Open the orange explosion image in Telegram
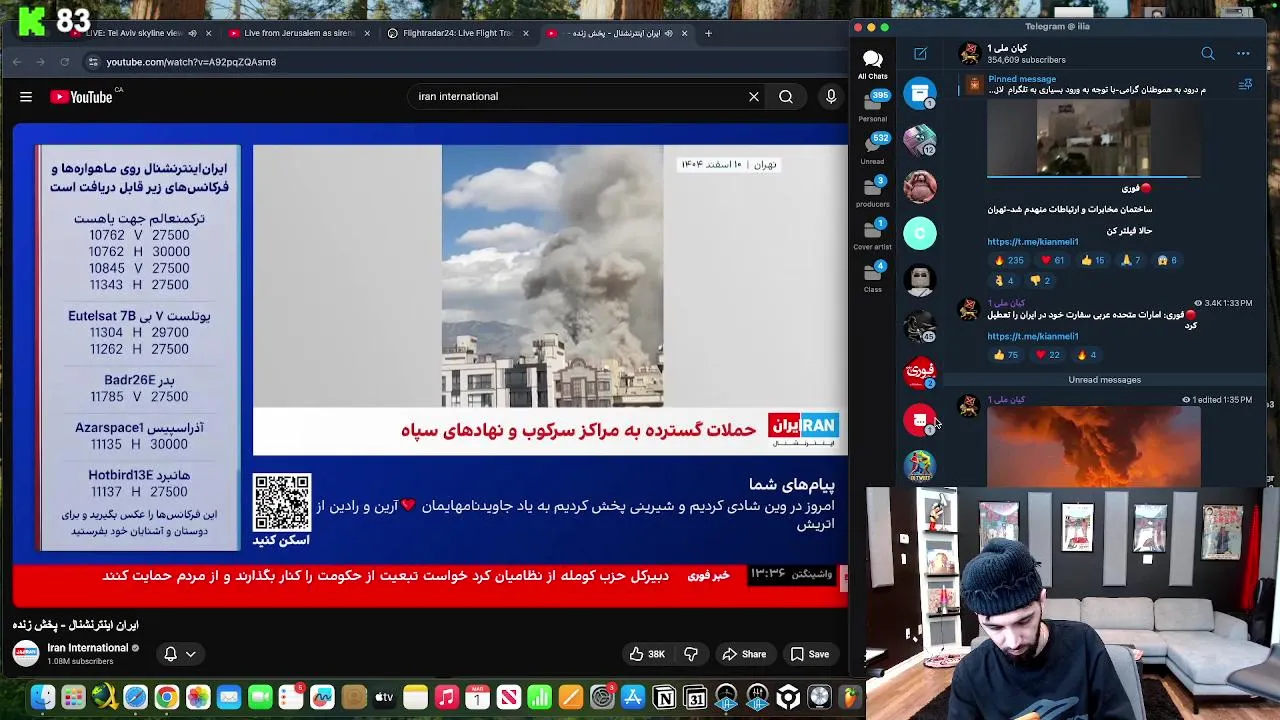The height and width of the screenshot is (720, 1280). tap(1094, 446)
